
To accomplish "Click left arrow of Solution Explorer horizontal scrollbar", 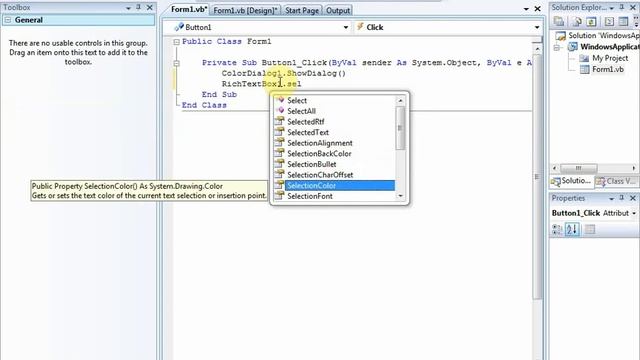I will (x=554, y=168).
